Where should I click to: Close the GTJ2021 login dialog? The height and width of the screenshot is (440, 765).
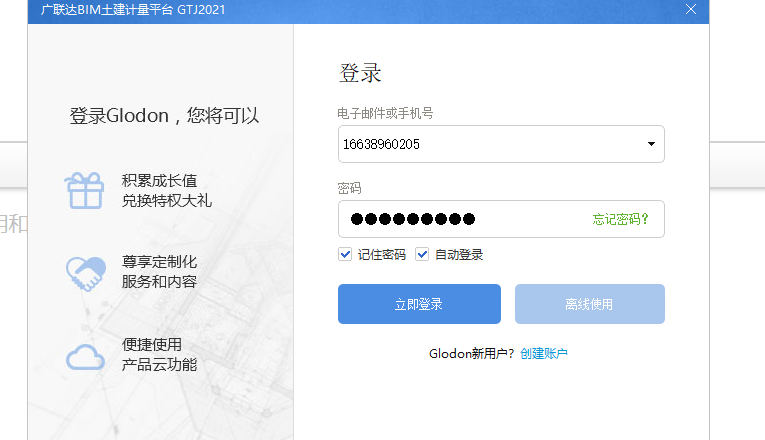click(690, 9)
